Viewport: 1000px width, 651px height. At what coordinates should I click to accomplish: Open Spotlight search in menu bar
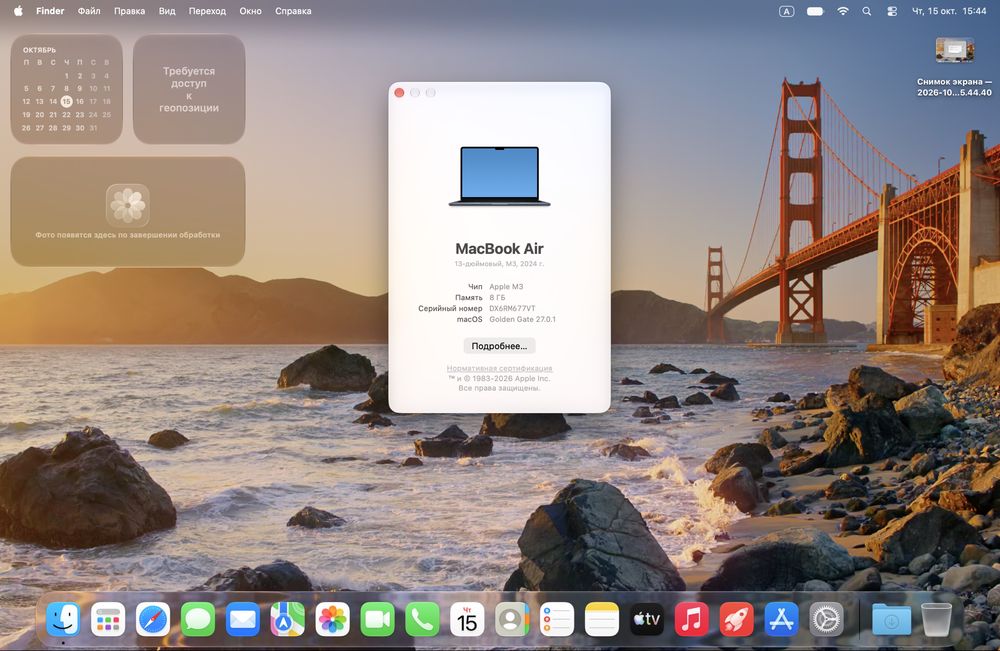[x=867, y=11]
